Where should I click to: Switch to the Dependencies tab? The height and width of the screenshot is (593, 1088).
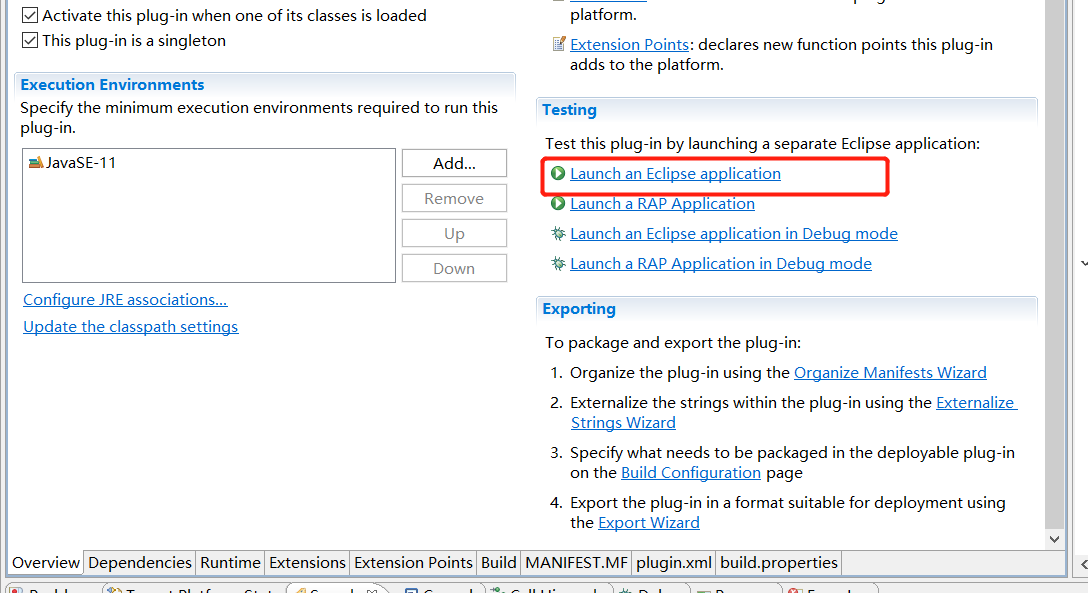139,562
